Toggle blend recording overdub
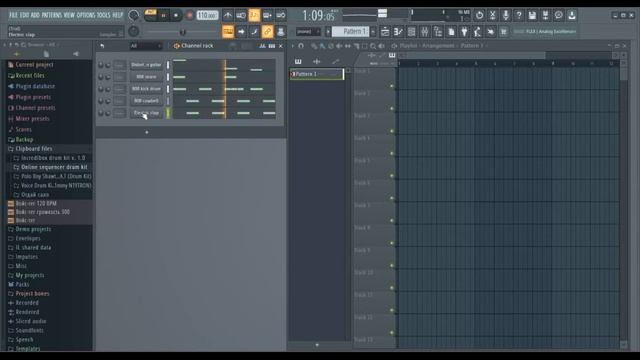Viewport: 640px width, 360px height. [x=268, y=16]
